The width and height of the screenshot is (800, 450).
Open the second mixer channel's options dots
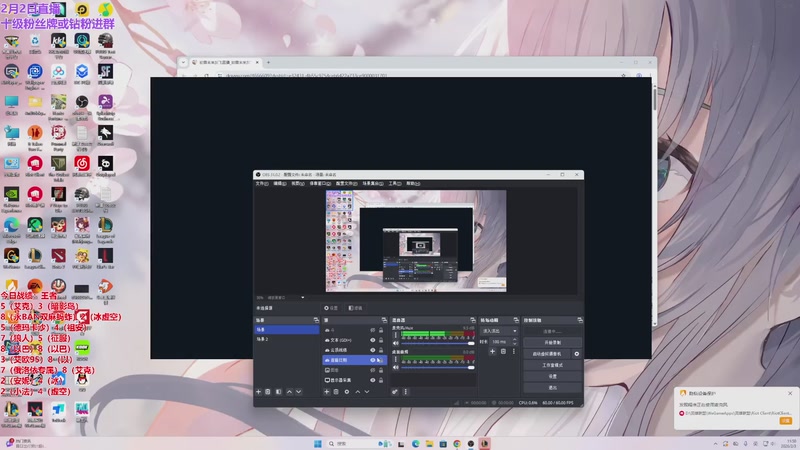click(x=395, y=359)
